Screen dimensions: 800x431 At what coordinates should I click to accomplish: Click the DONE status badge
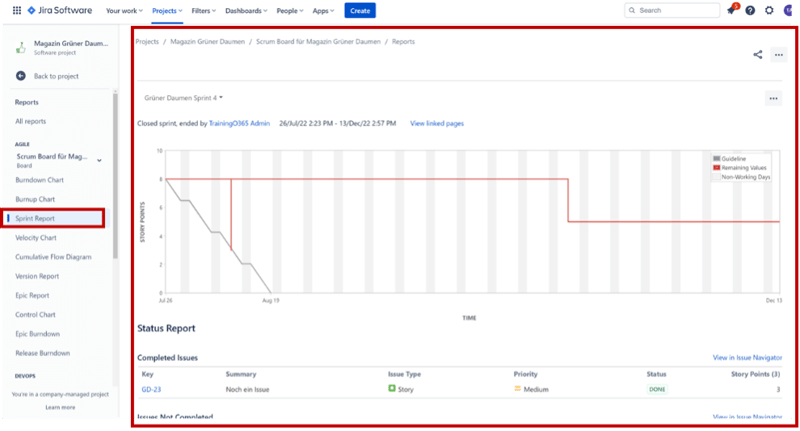coord(657,389)
